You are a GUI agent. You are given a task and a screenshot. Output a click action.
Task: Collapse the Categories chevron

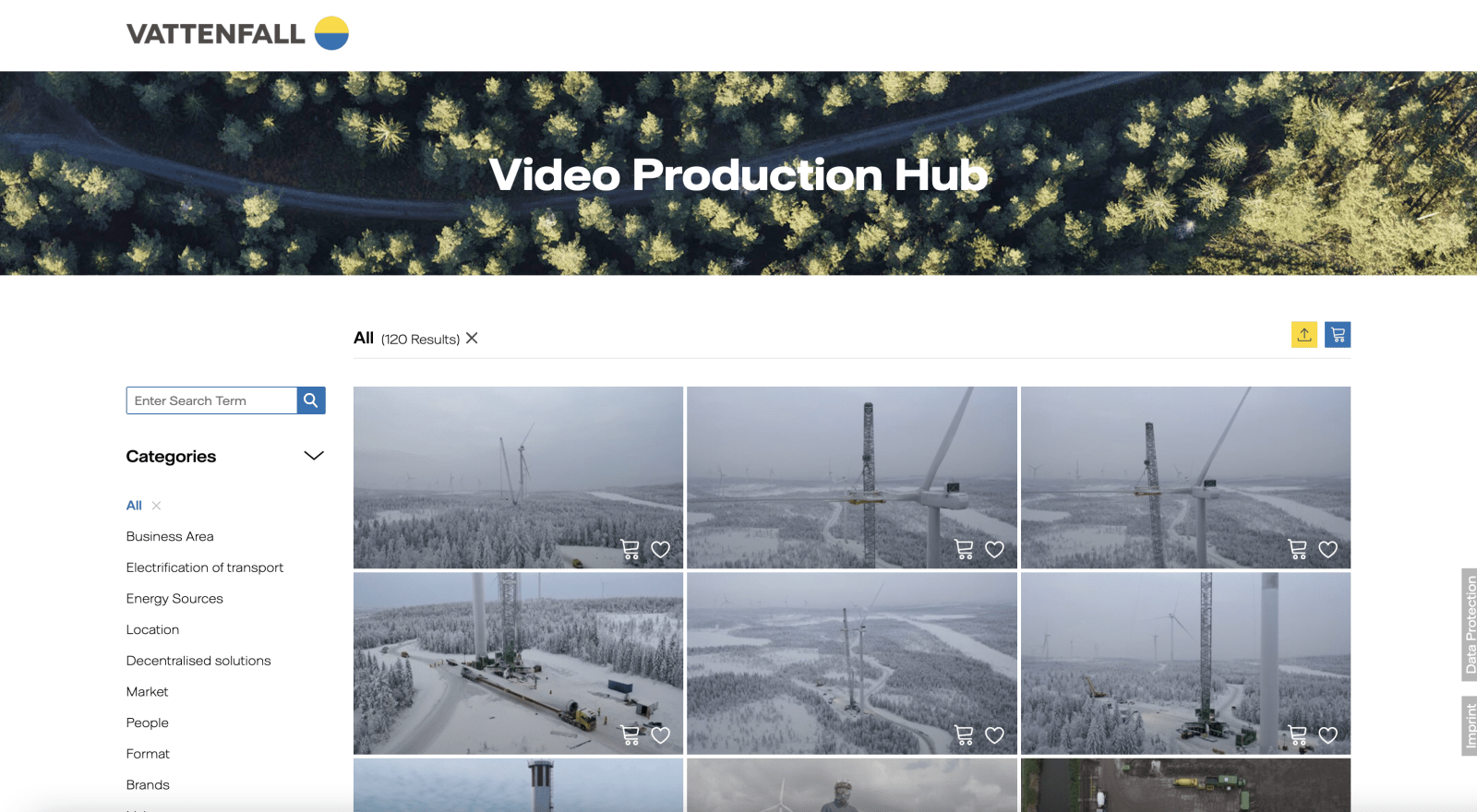[x=314, y=456]
